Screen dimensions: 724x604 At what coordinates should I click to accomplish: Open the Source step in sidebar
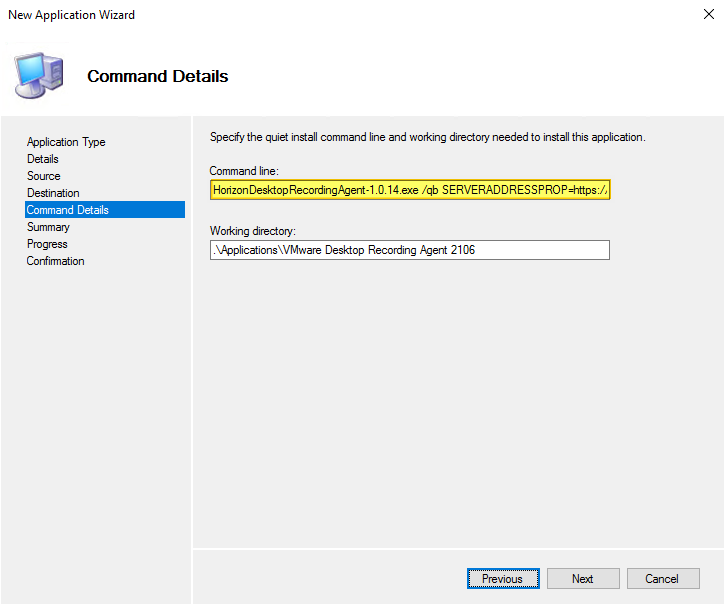44,176
